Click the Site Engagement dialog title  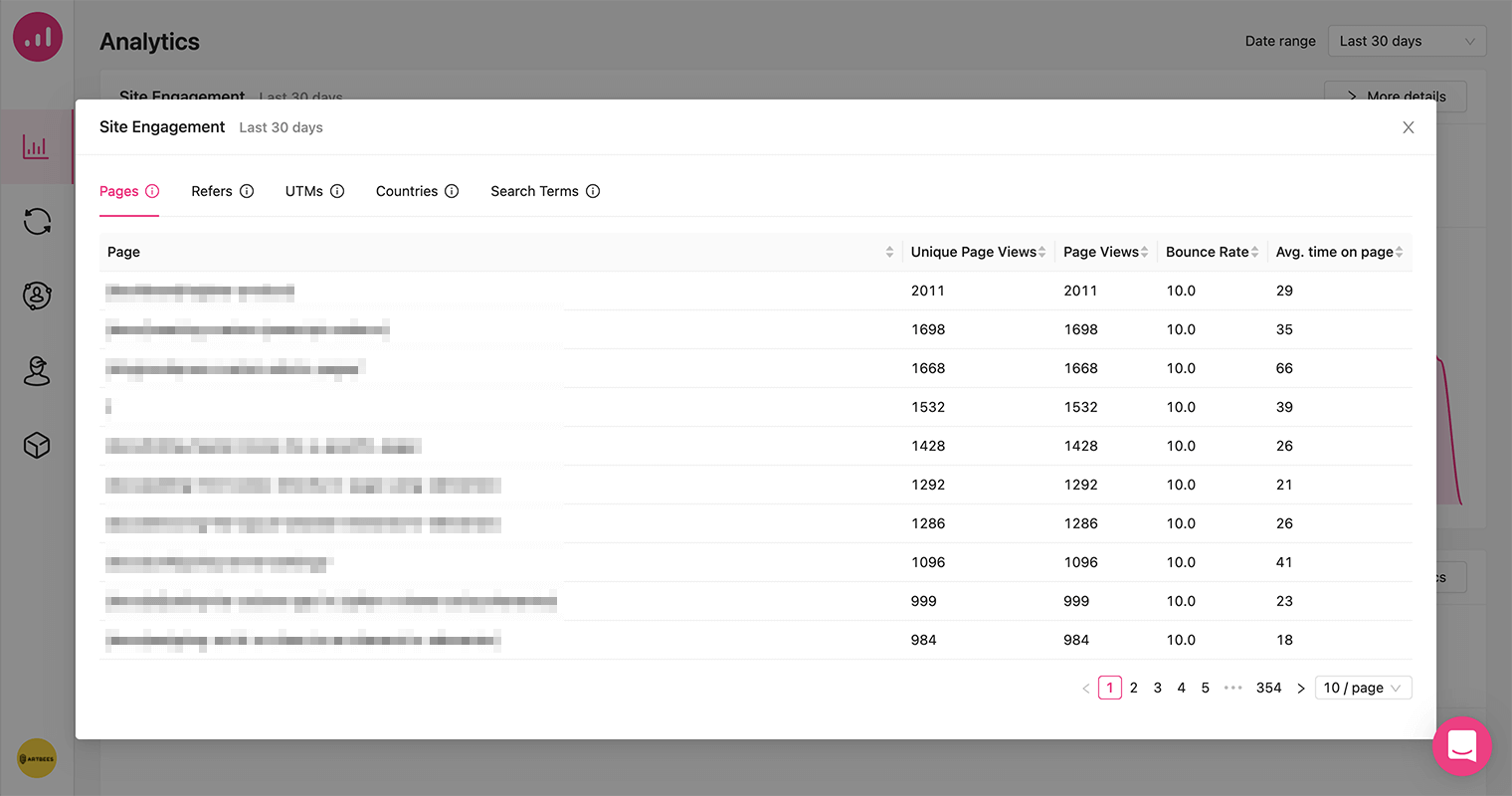162,126
